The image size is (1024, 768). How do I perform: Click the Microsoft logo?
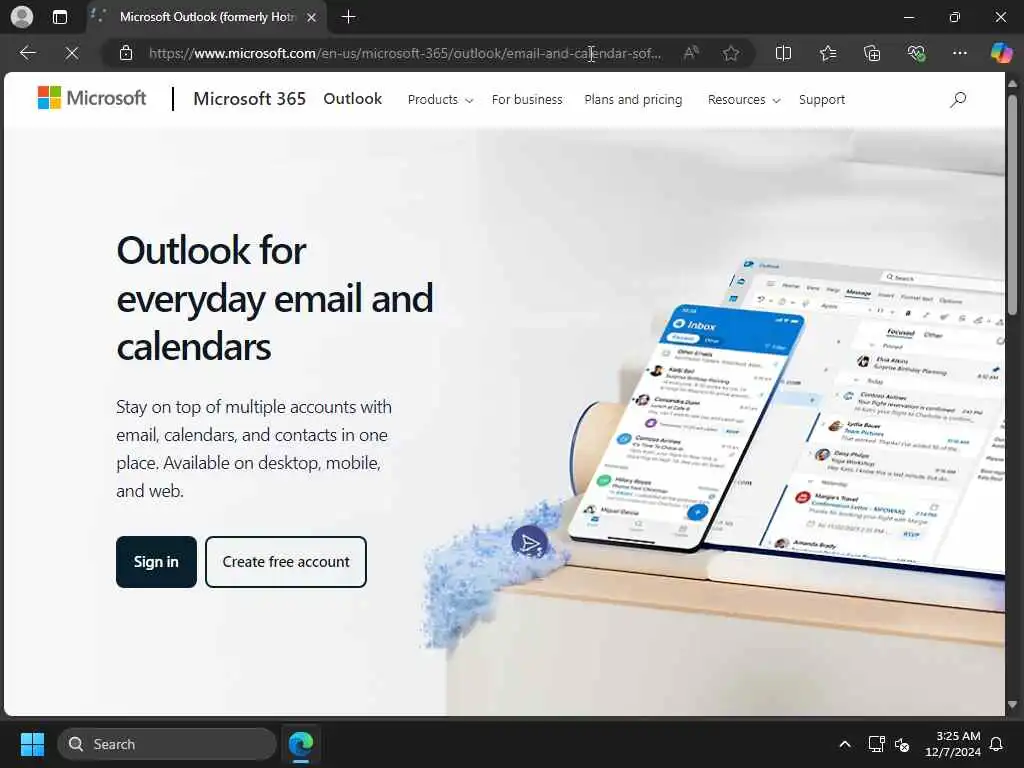point(91,98)
